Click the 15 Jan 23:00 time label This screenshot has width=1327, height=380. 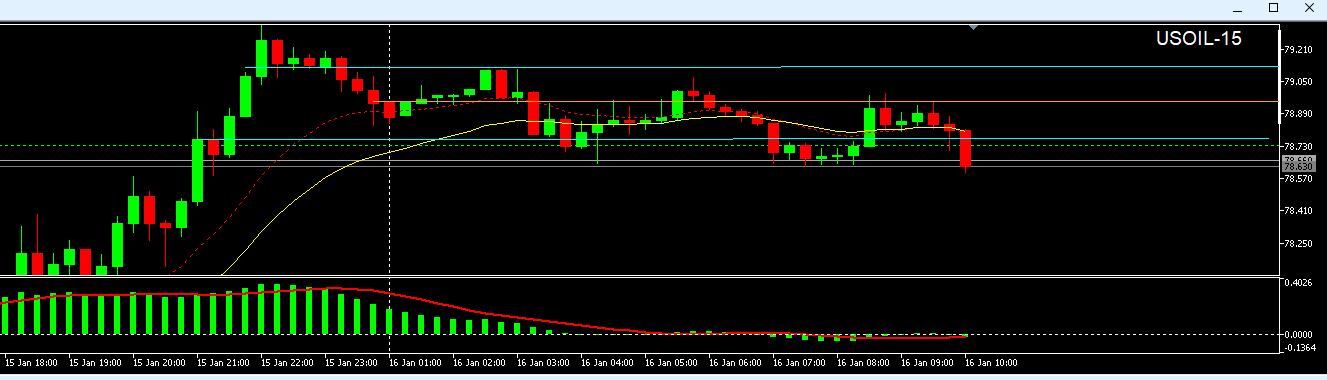pos(351,363)
